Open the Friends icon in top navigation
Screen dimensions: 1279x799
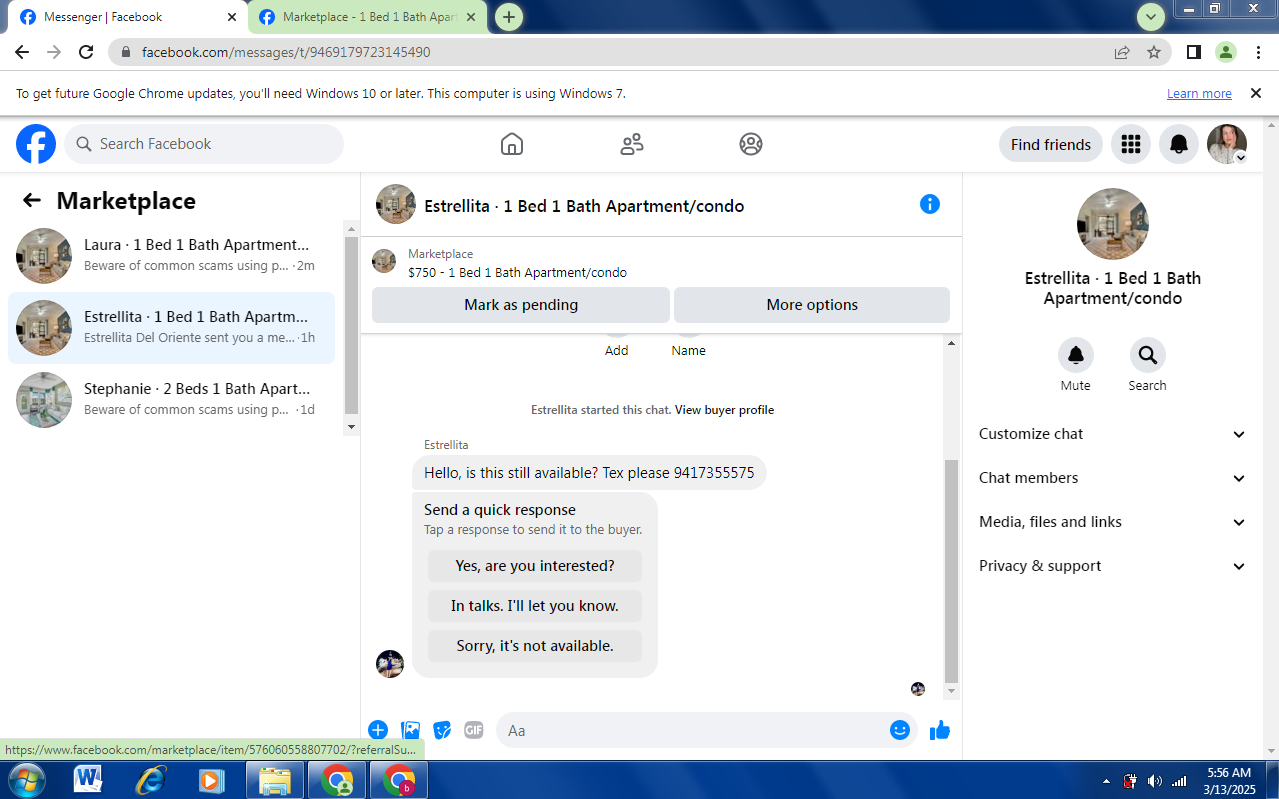point(632,144)
